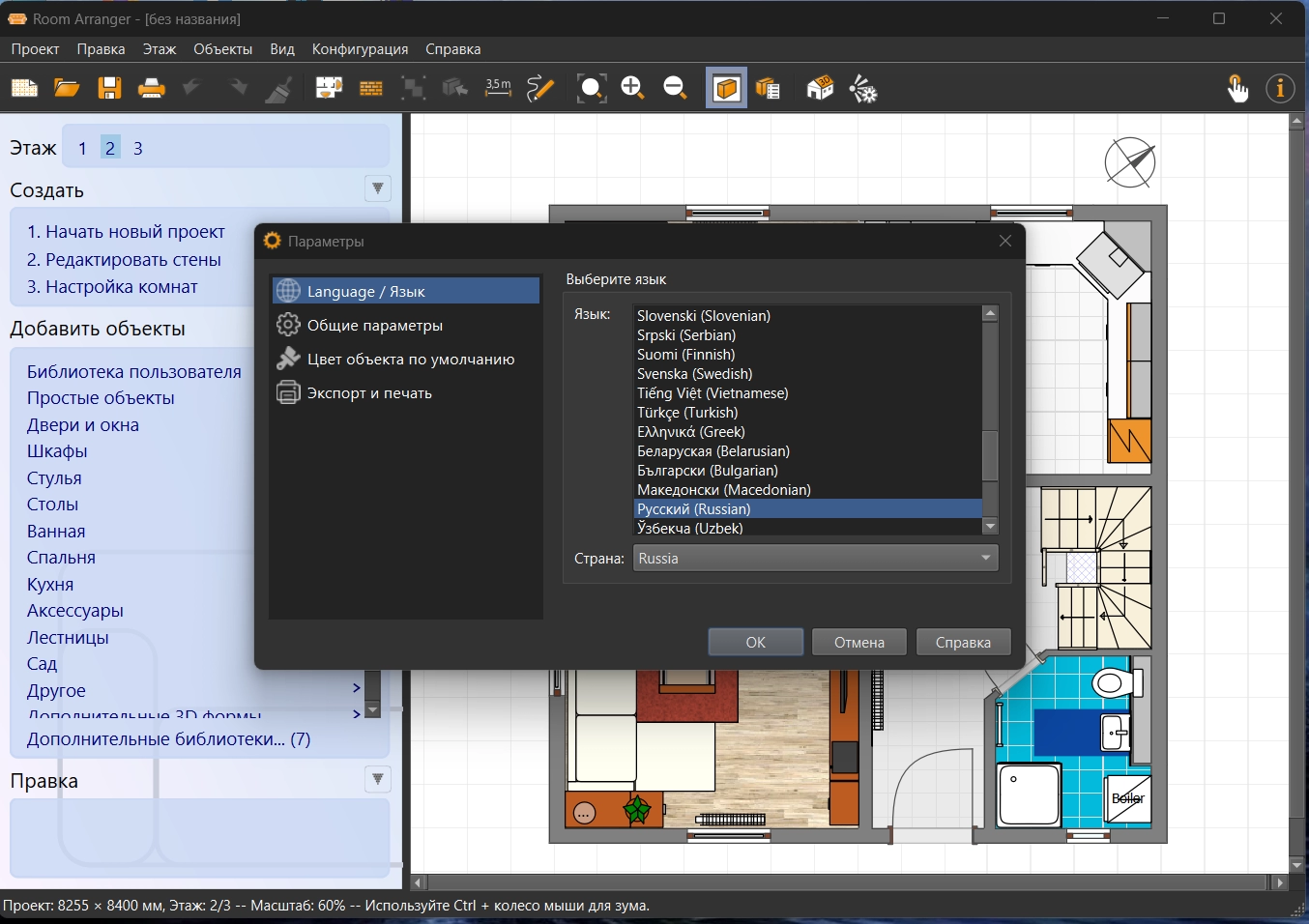Click the Open project folder icon
The width and height of the screenshot is (1309, 924).
67,89
